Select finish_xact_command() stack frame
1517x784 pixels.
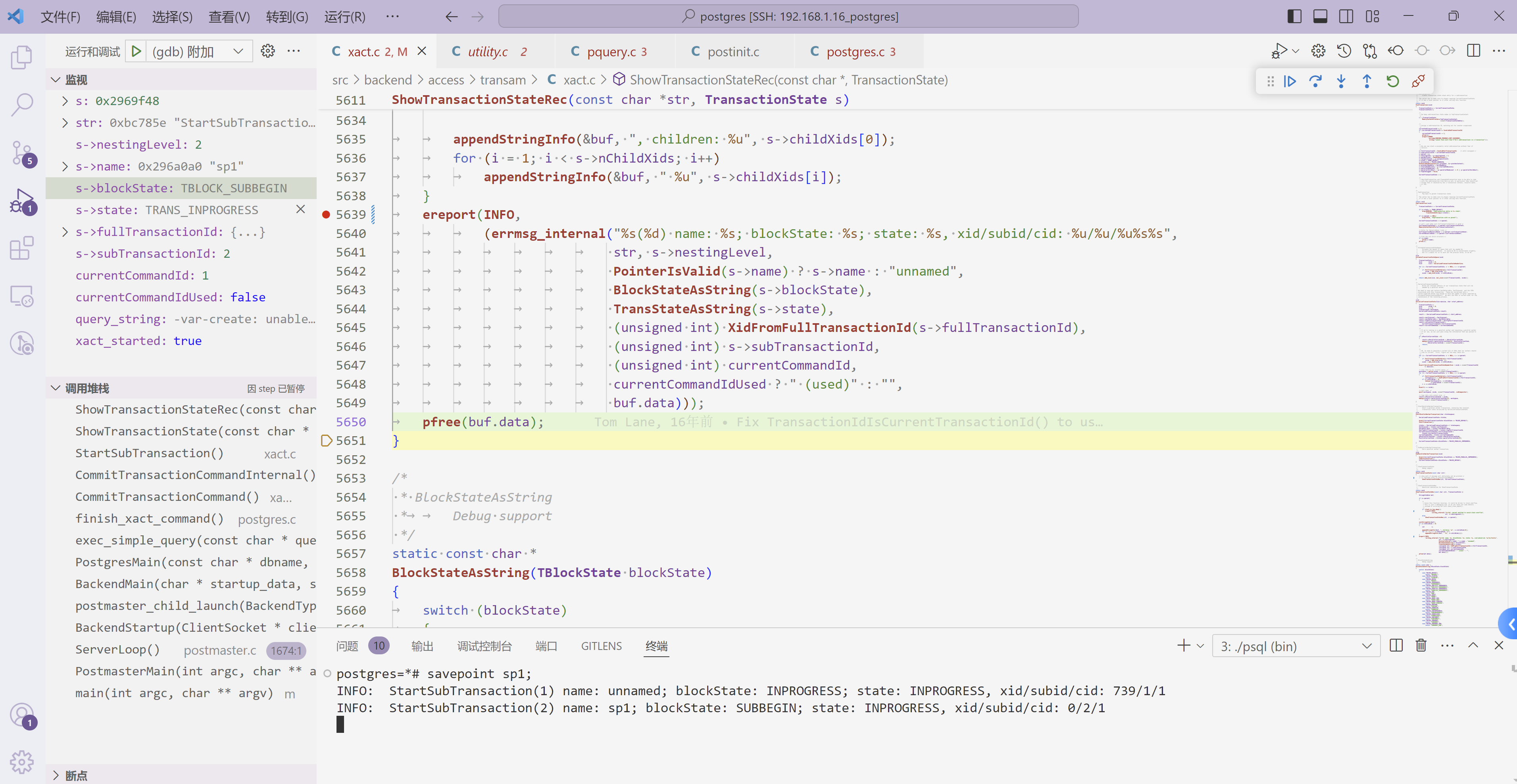tap(181, 519)
